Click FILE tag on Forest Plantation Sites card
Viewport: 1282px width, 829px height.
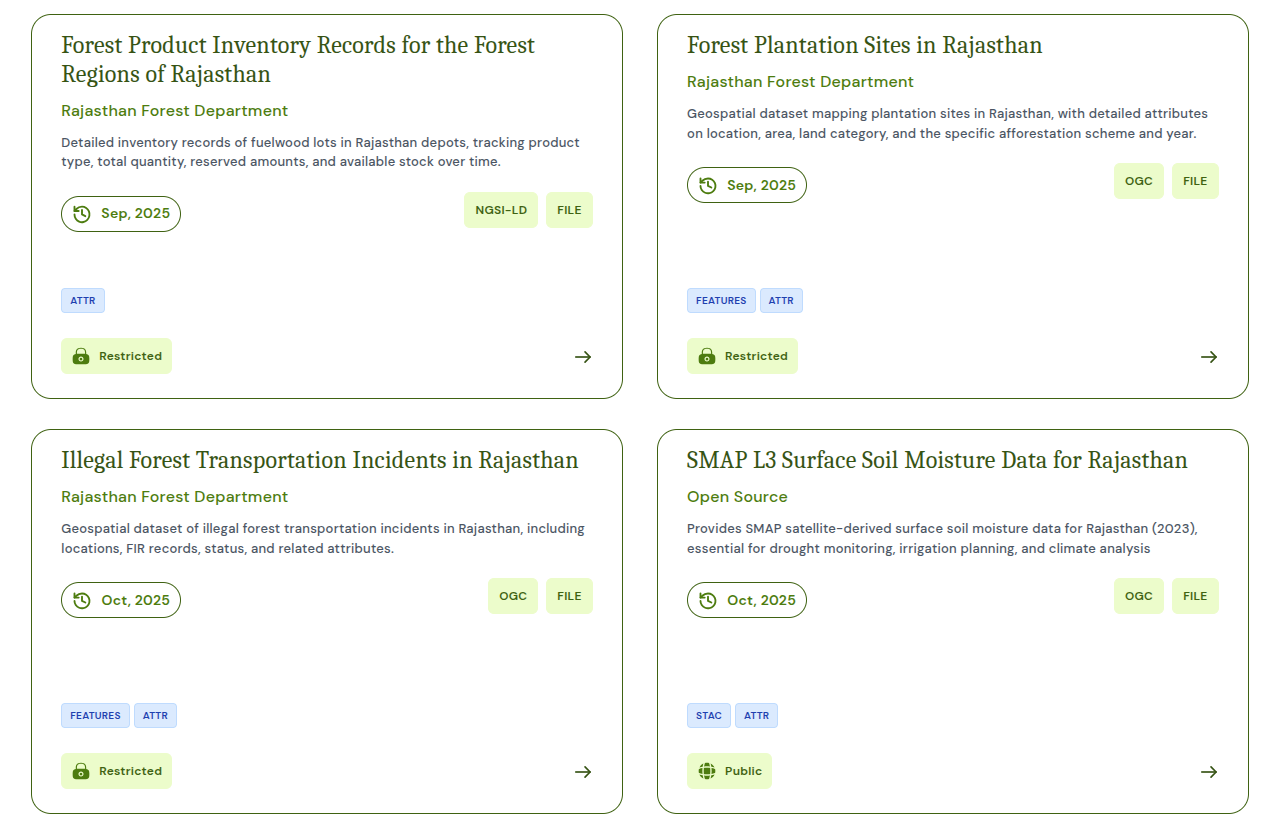point(1195,181)
